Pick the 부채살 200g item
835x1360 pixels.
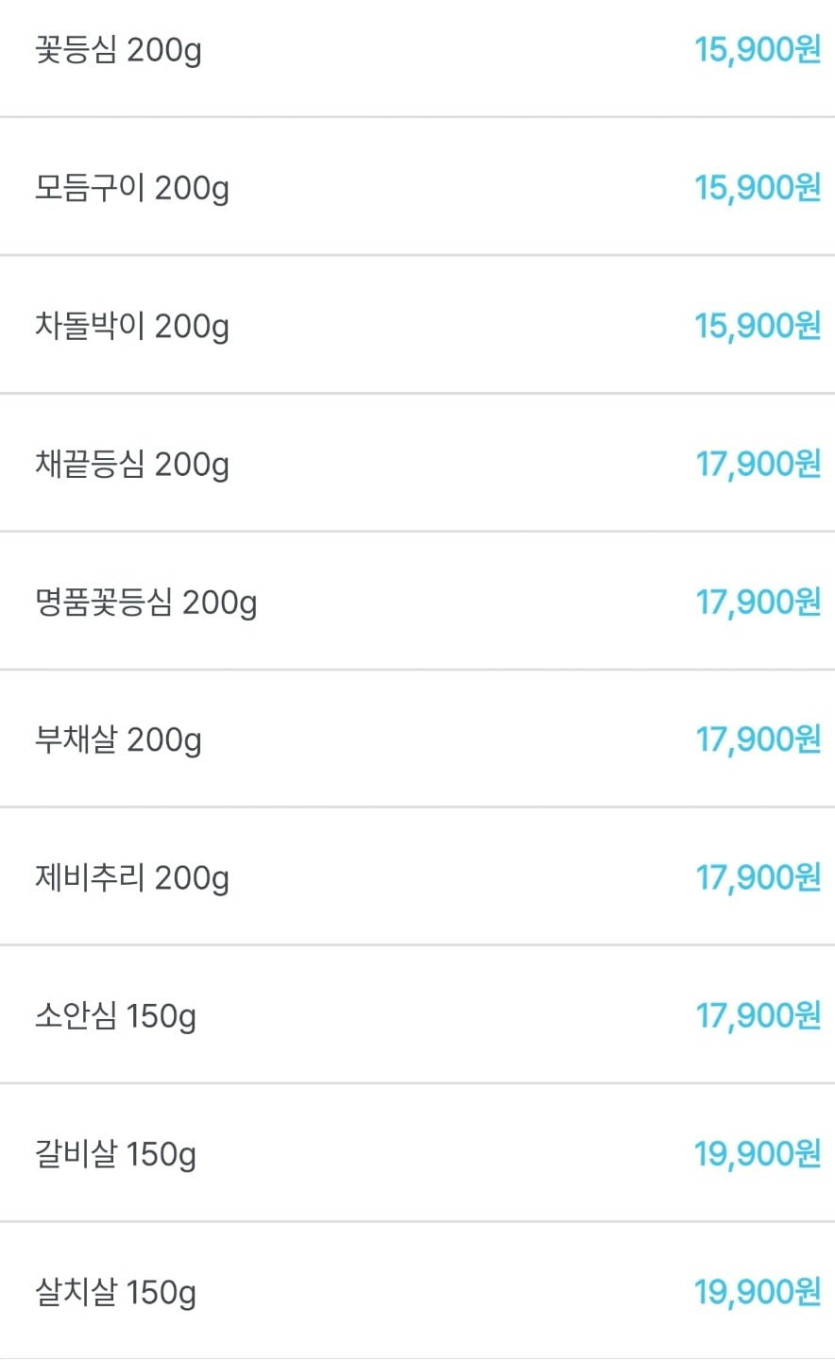118,740
